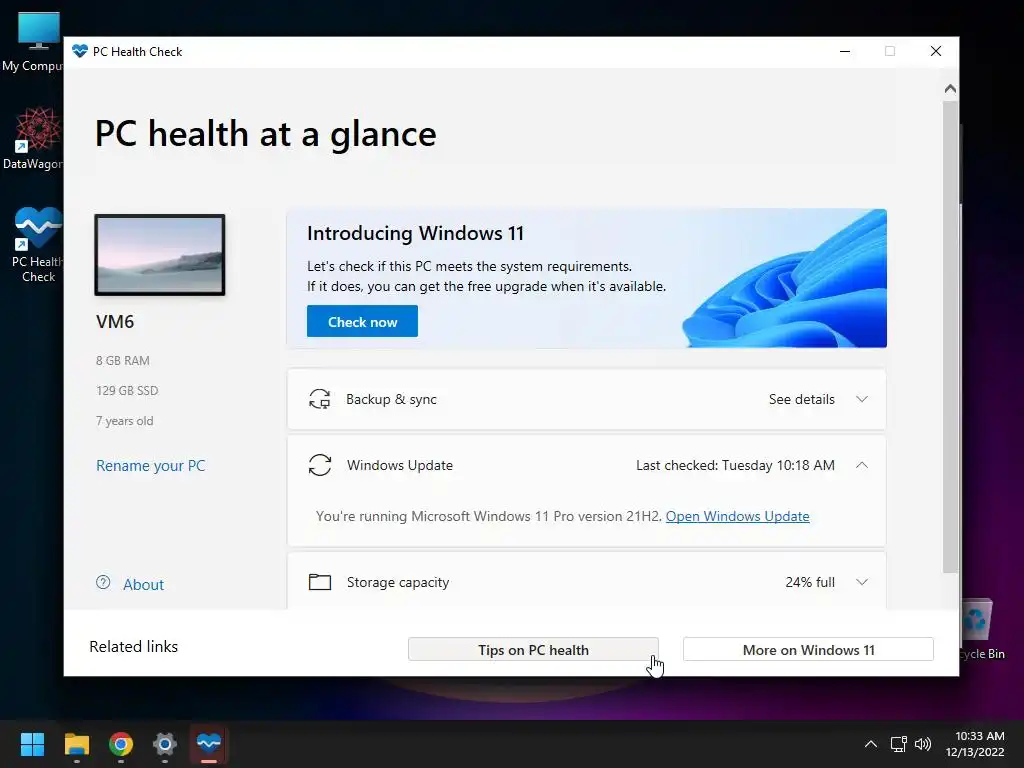Open the My Computer desktop icon
Image resolution: width=1024 pixels, height=768 pixels.
coord(37,41)
